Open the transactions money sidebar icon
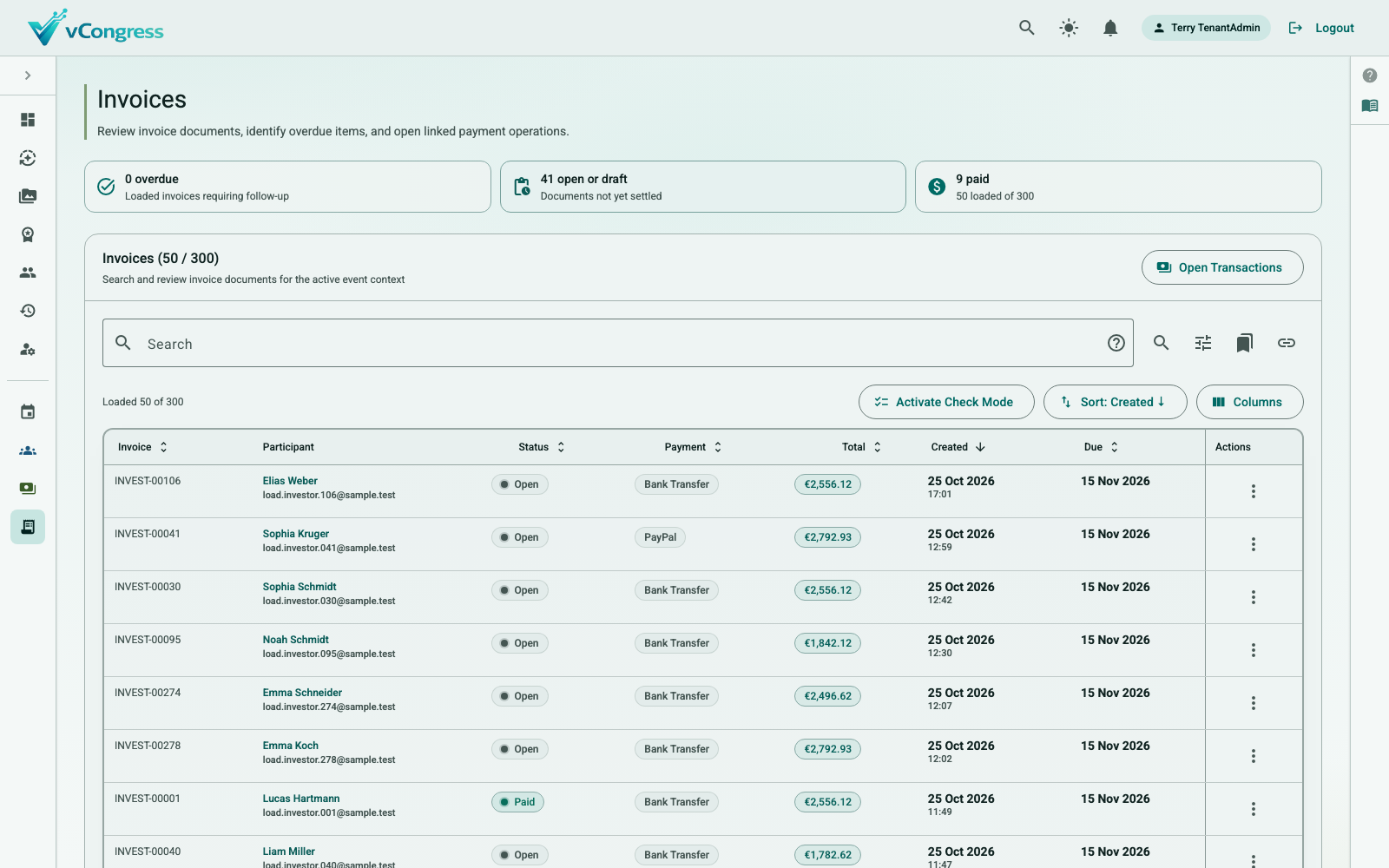 point(28,489)
